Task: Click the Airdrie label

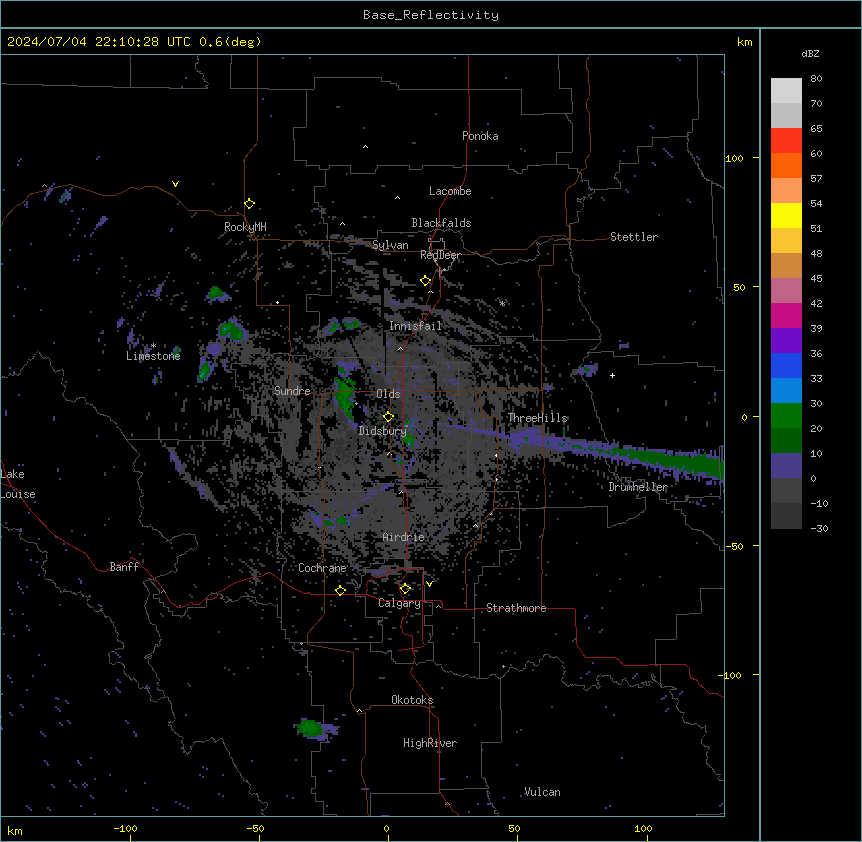Action: pyautogui.click(x=404, y=537)
